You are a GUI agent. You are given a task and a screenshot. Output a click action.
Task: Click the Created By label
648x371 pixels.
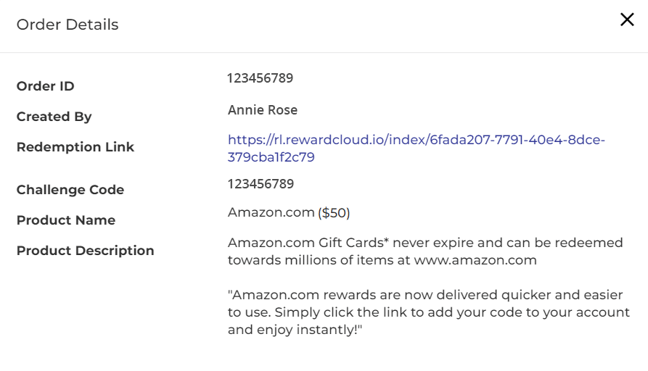[x=54, y=117]
